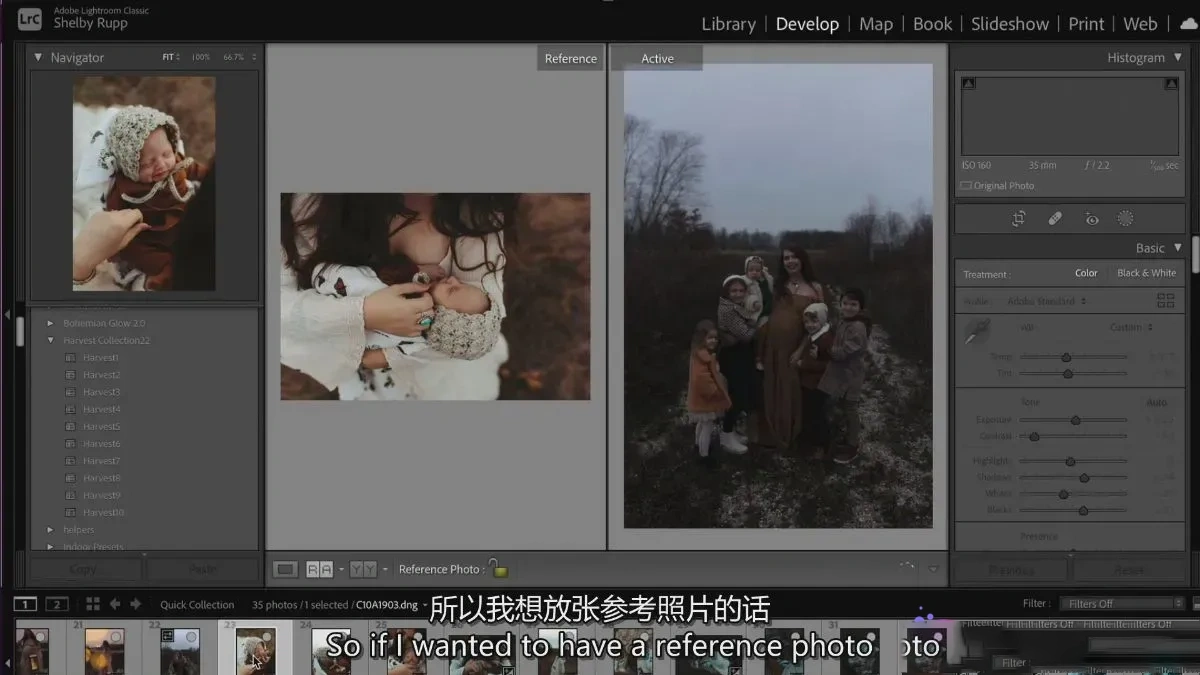The width and height of the screenshot is (1200, 675).
Task: Click the Paste settings button
Action: click(203, 569)
